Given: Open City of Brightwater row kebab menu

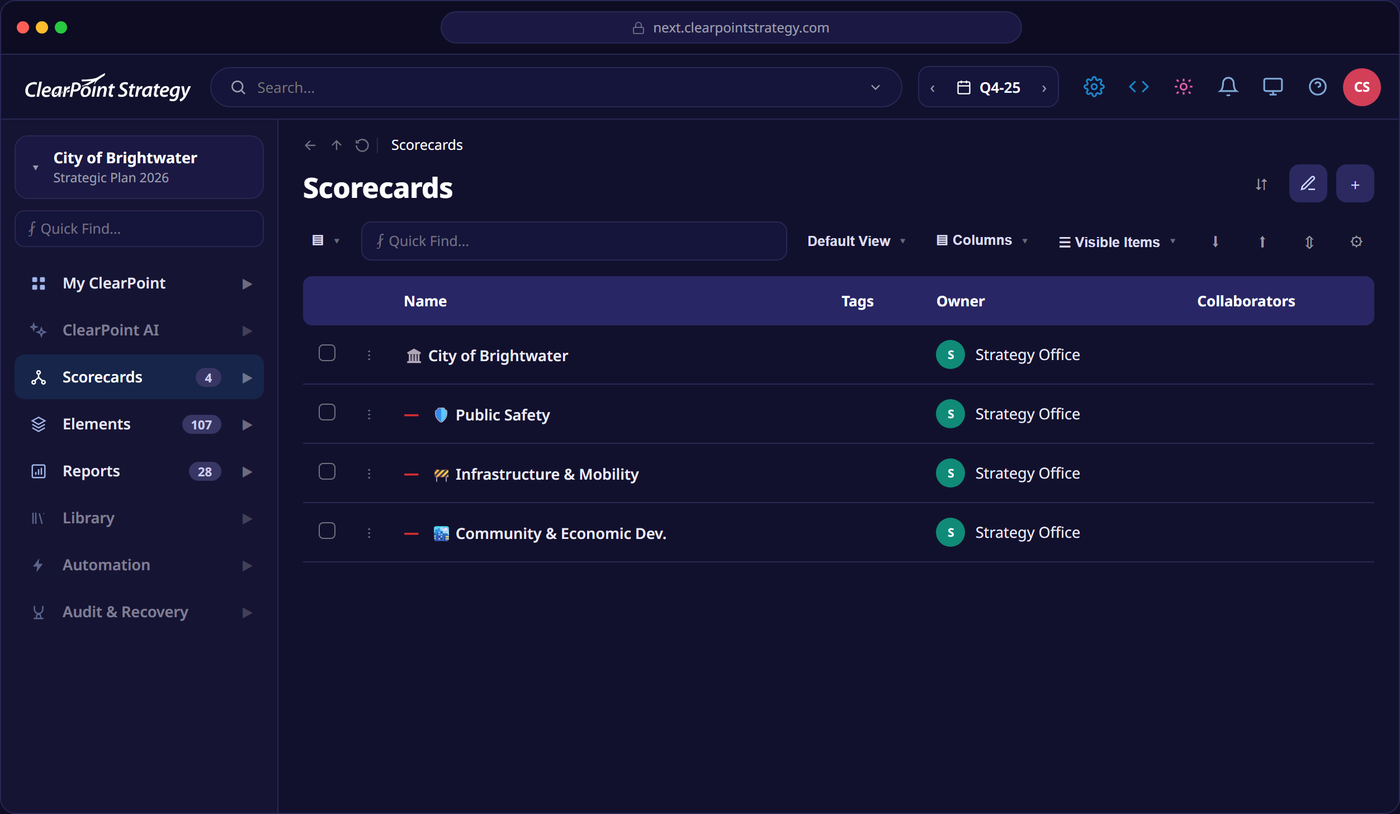Looking at the screenshot, I should [x=369, y=355].
